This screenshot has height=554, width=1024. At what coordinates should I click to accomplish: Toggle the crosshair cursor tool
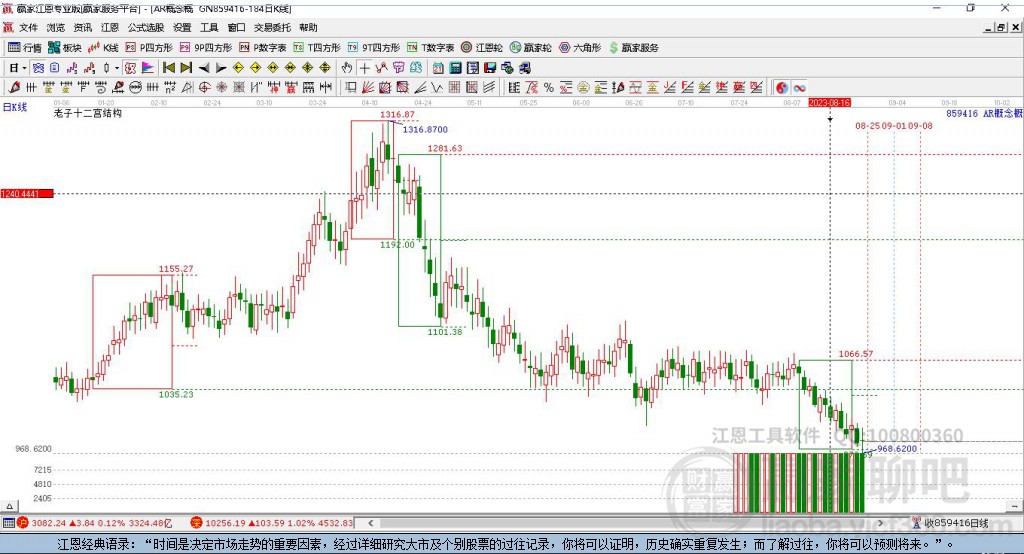364,68
